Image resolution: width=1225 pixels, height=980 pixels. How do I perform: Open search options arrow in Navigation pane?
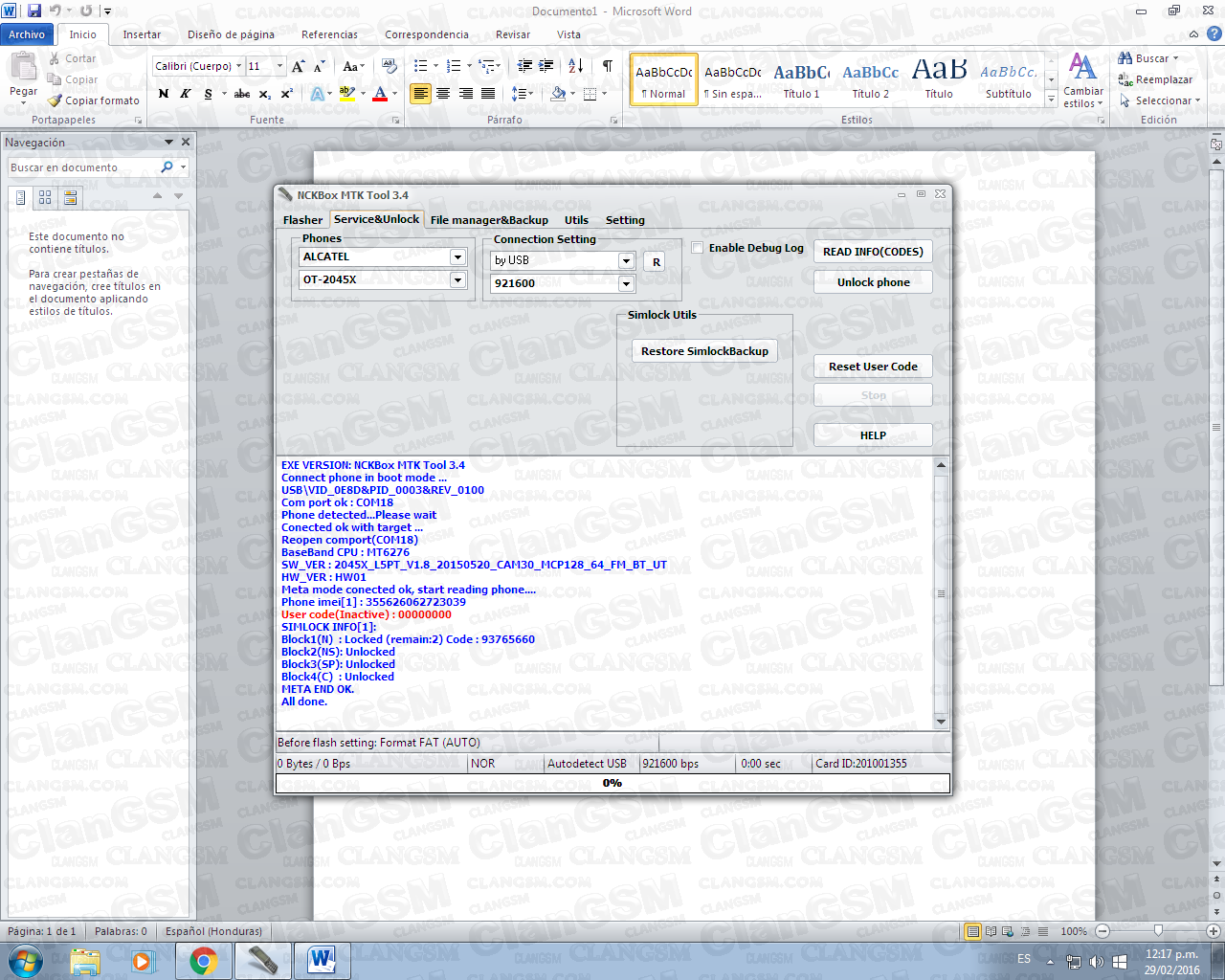[183, 167]
